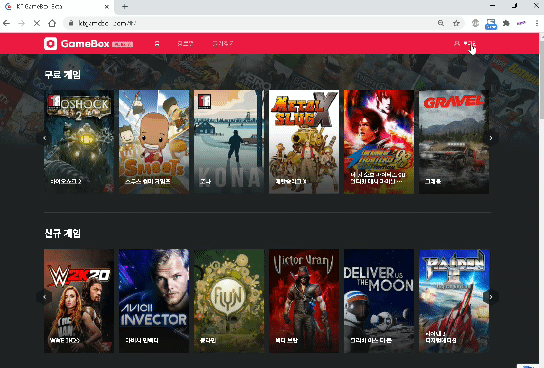Close the KT GameBox tab
Image resolution: width=544 pixels, height=368 pixels.
coord(107,6)
